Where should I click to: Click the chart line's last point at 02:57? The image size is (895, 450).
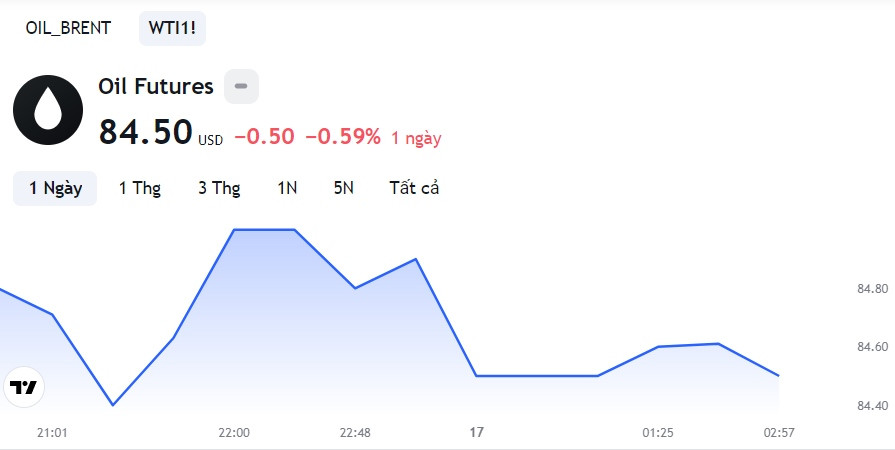pyautogui.click(x=779, y=376)
